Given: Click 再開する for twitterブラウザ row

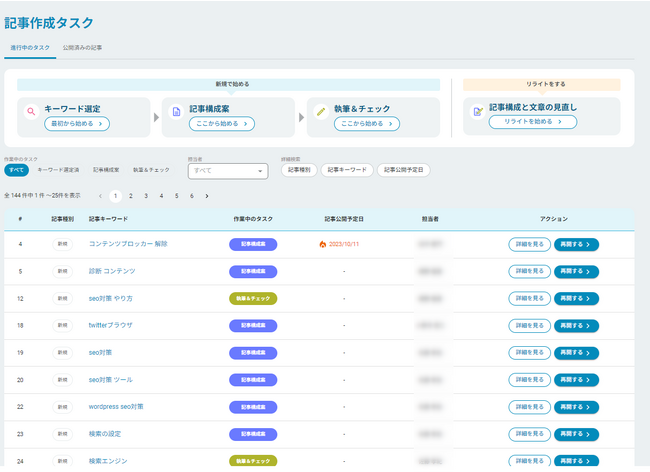Looking at the screenshot, I should 576,326.
